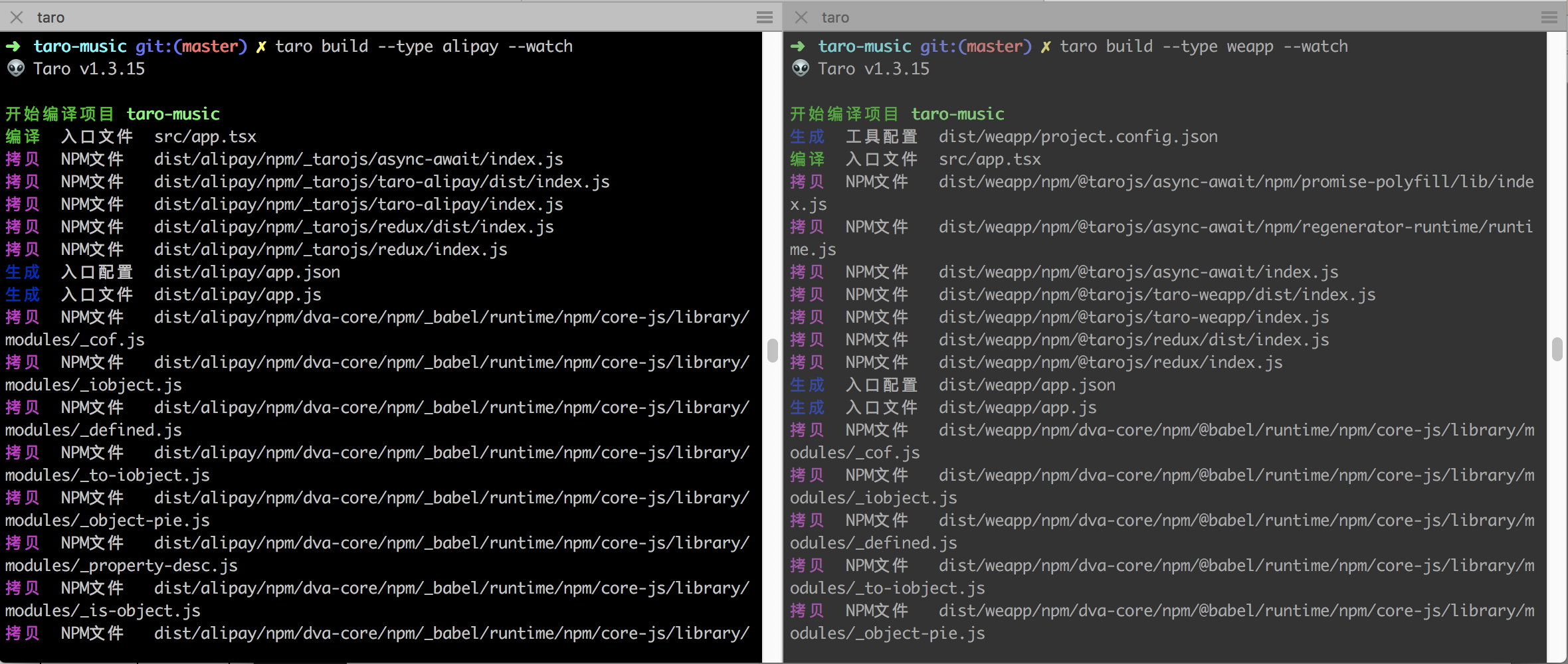This screenshot has height=664, width=1568.
Task: Click 'dist/alipay/npm/_tarojs/taro-alipay/dist/index.js' path
Action: (382, 182)
